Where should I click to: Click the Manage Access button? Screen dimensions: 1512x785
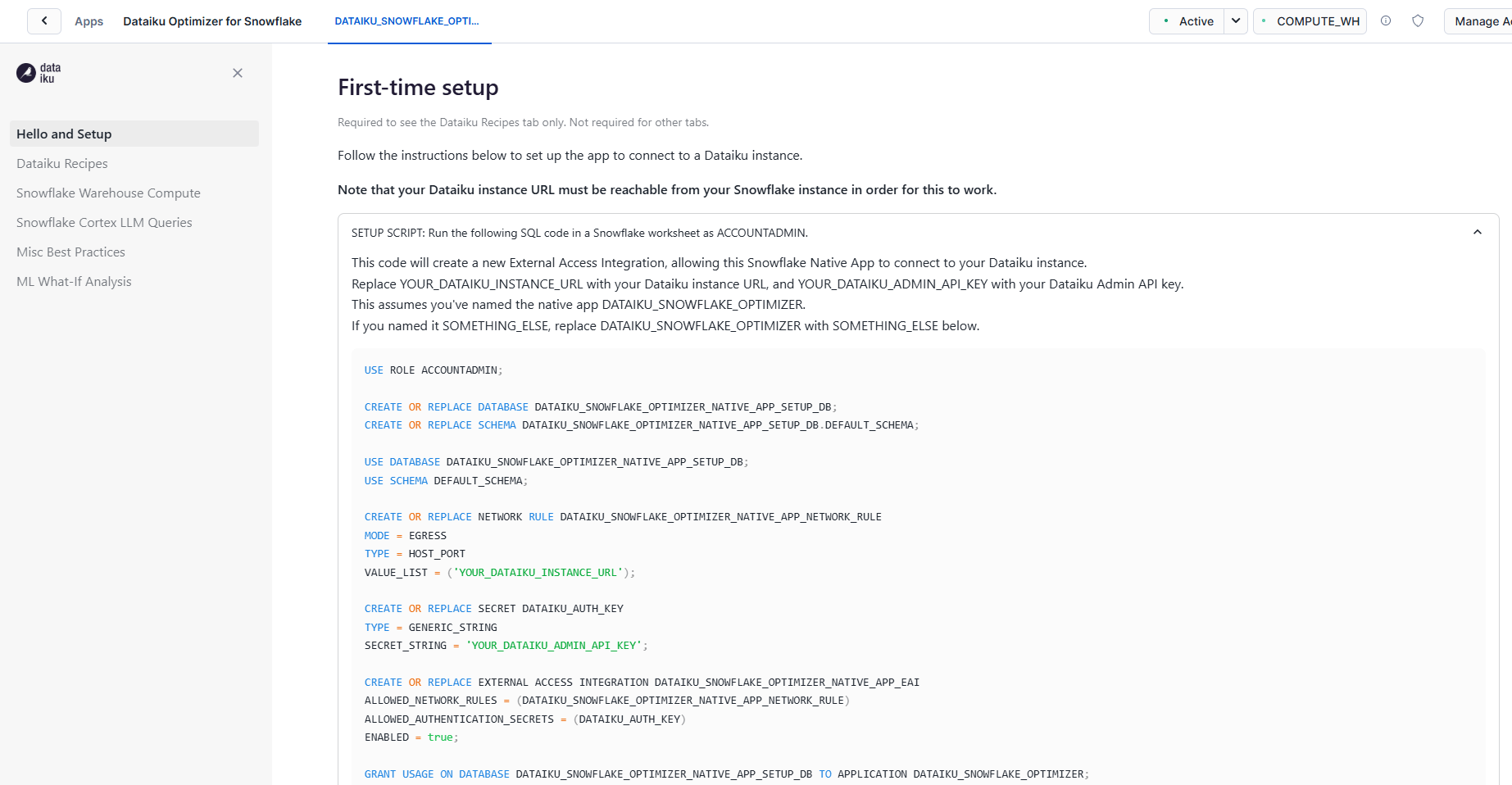click(x=1478, y=21)
